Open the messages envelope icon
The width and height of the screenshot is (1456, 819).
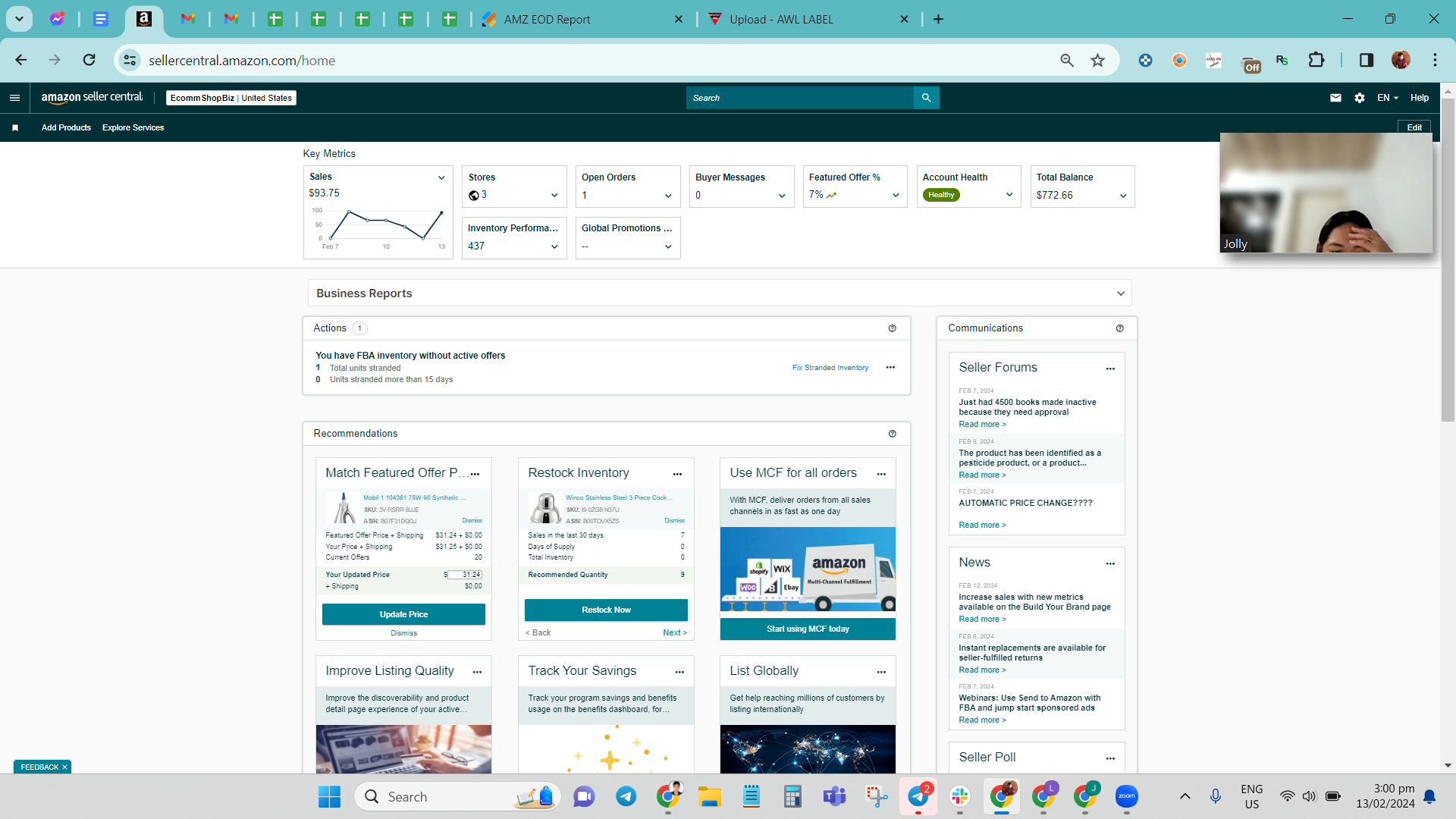click(x=1335, y=98)
